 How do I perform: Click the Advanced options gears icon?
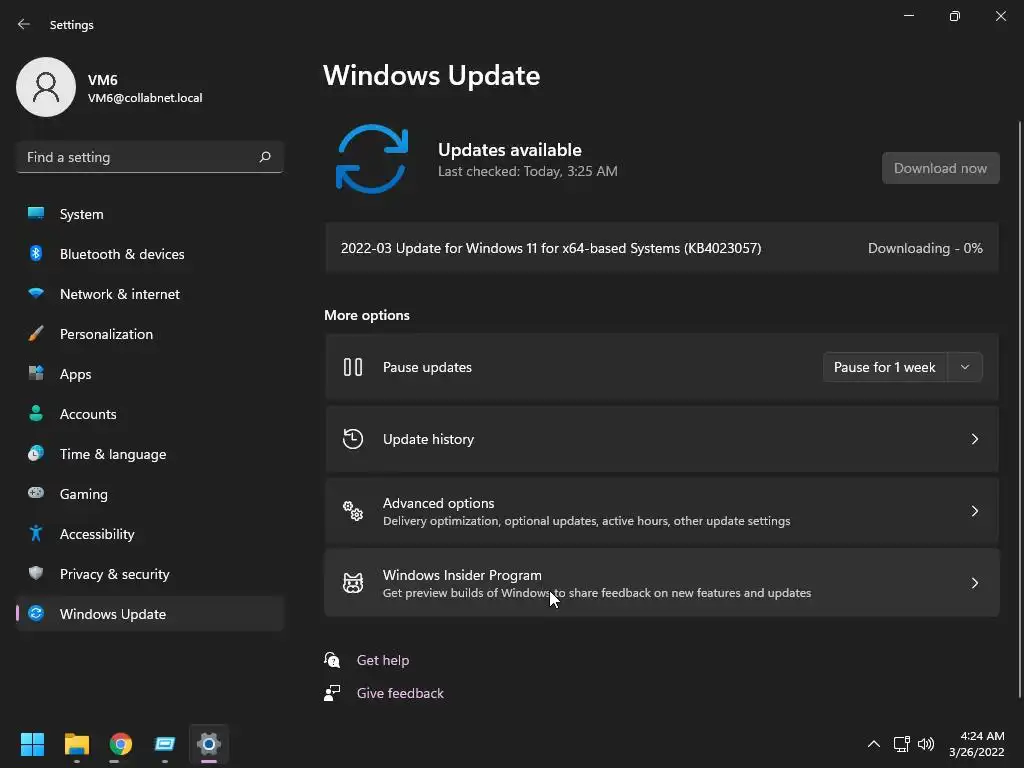click(x=353, y=511)
